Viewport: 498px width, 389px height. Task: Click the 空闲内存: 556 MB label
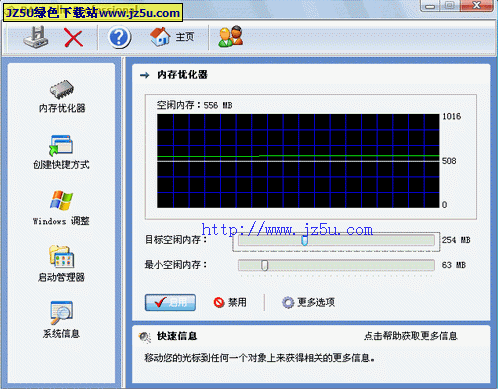click(x=194, y=105)
